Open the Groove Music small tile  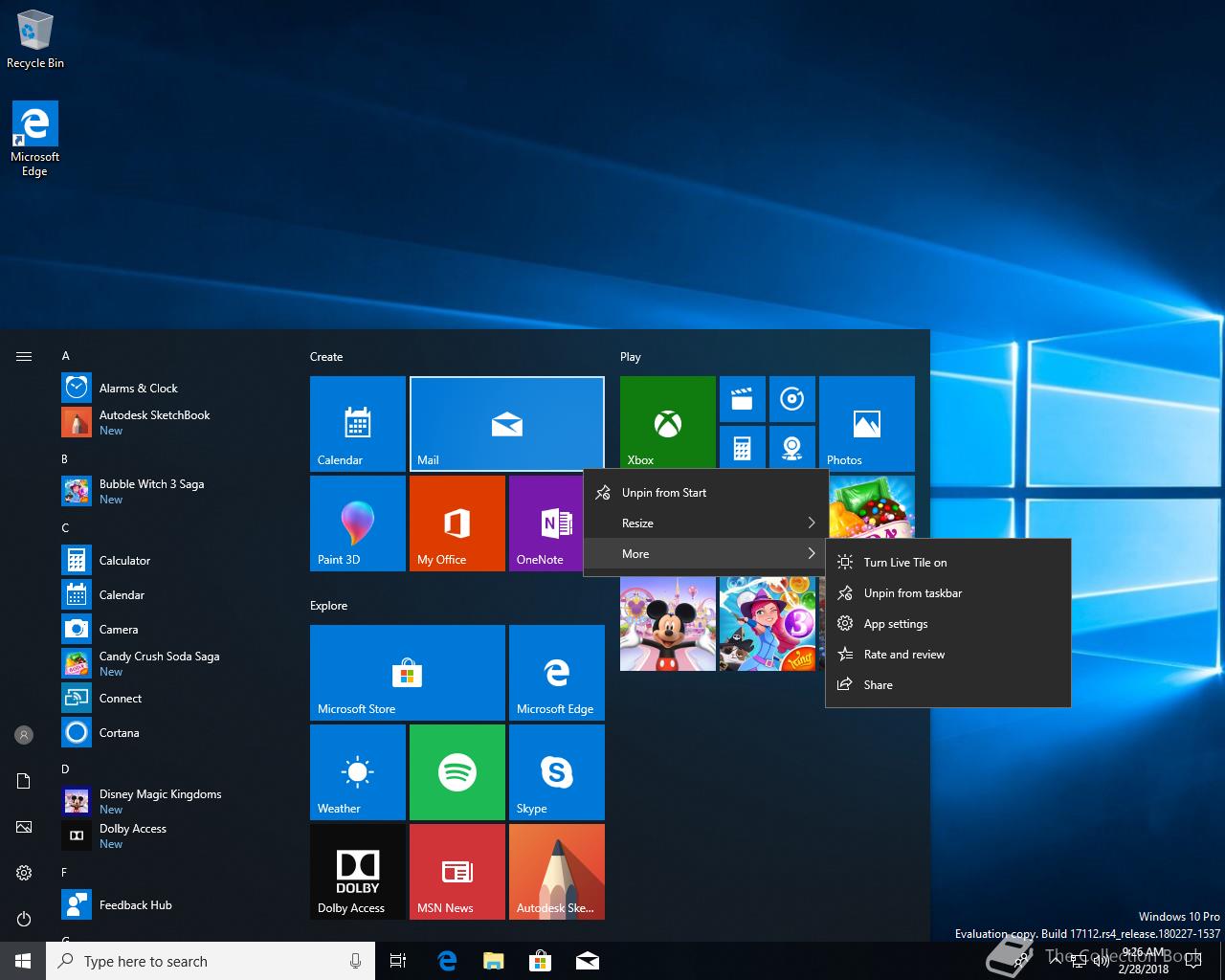tap(792, 399)
